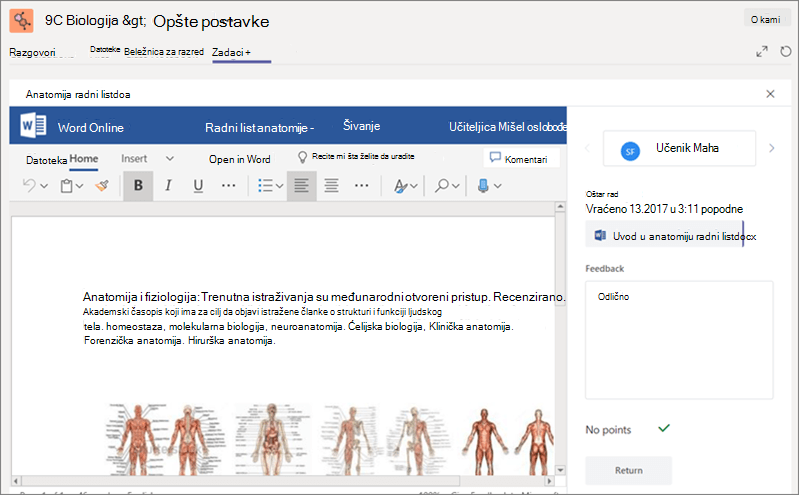
Task: Select the internal organs anatomy image
Action: point(273,439)
